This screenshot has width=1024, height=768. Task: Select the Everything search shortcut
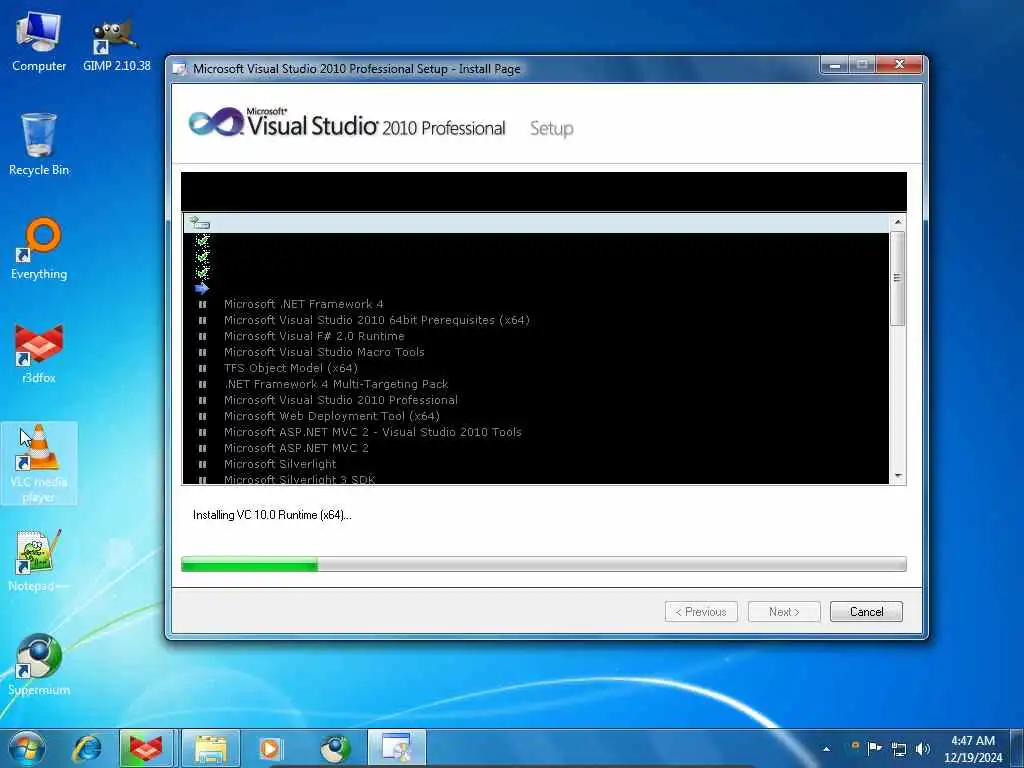click(x=39, y=249)
